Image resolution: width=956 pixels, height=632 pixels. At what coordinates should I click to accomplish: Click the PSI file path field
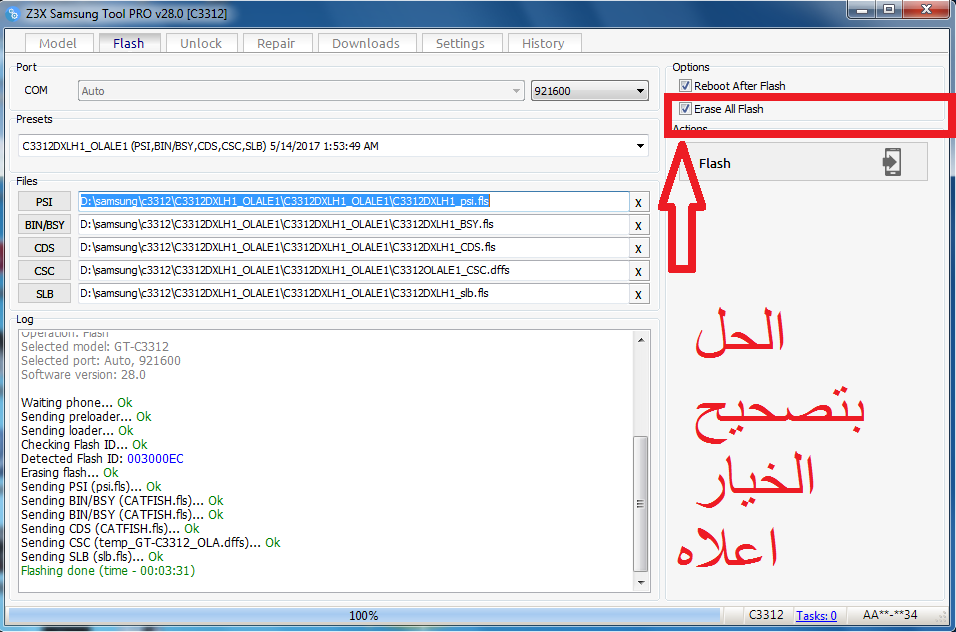click(354, 202)
